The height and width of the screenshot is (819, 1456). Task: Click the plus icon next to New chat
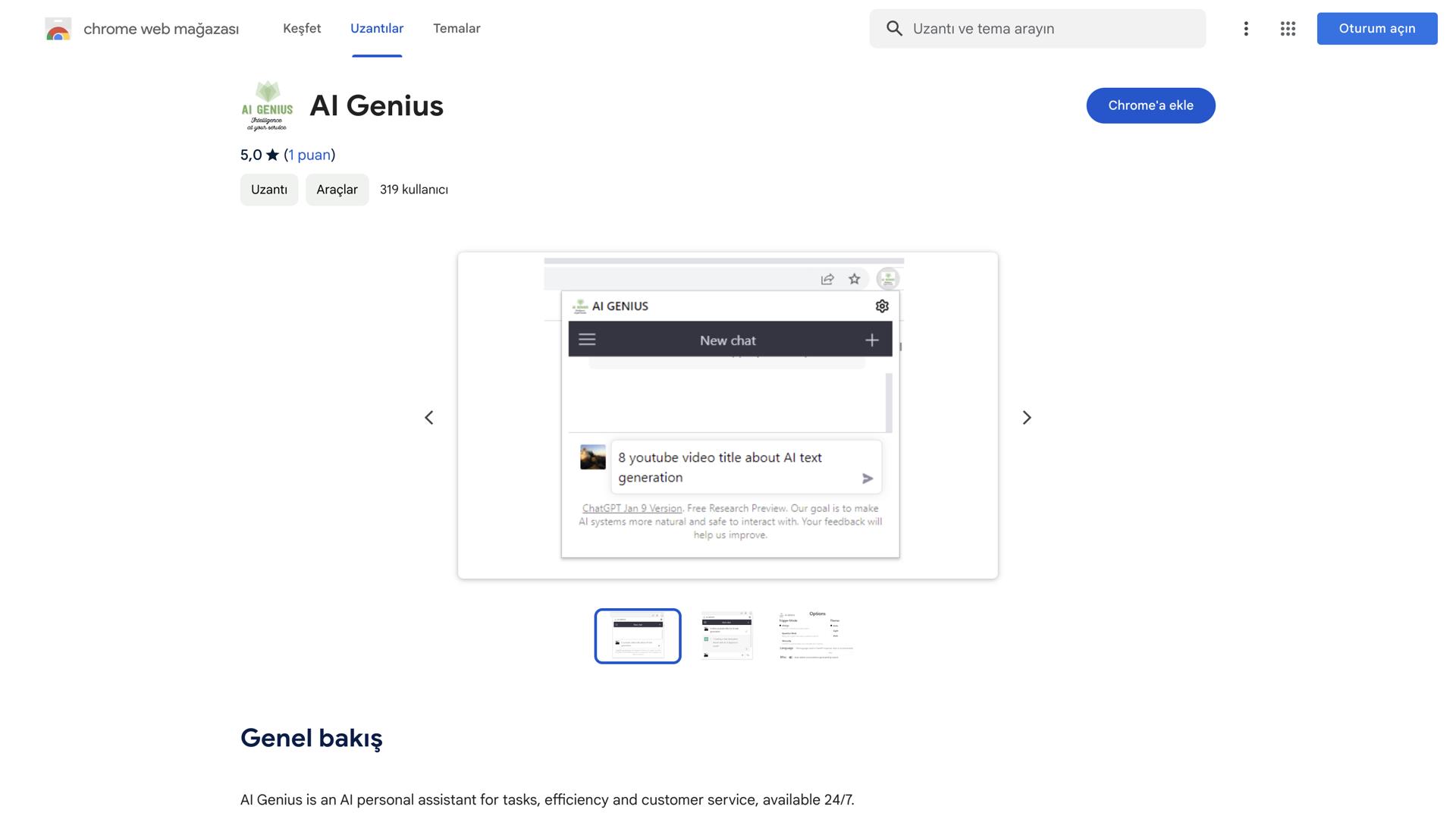click(x=871, y=340)
